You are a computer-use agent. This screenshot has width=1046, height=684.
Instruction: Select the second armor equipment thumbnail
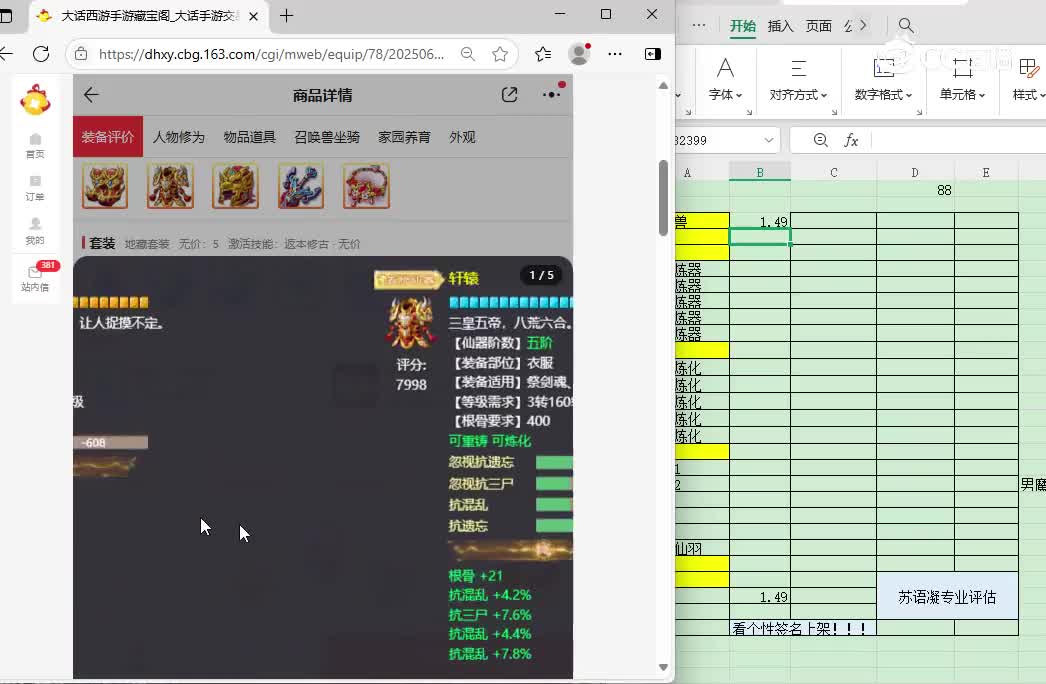click(170, 186)
